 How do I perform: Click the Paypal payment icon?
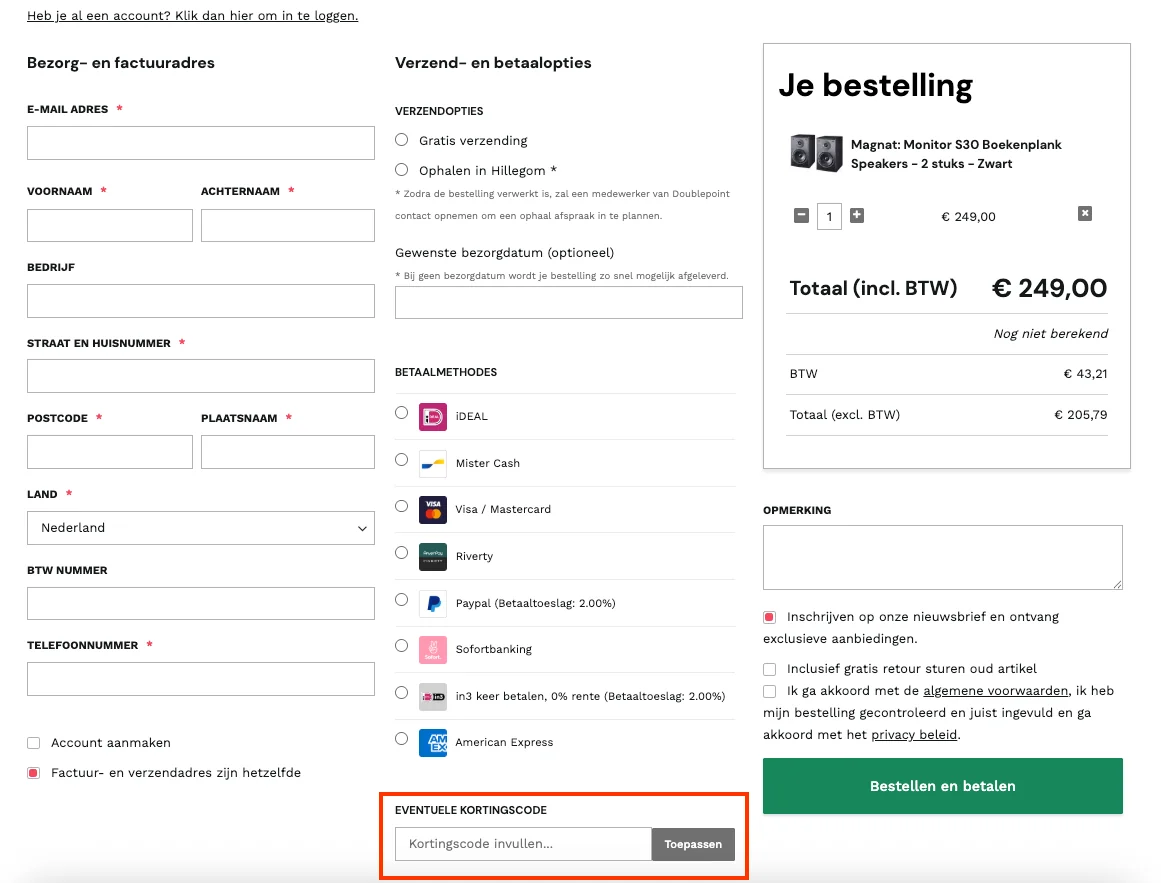point(431,602)
